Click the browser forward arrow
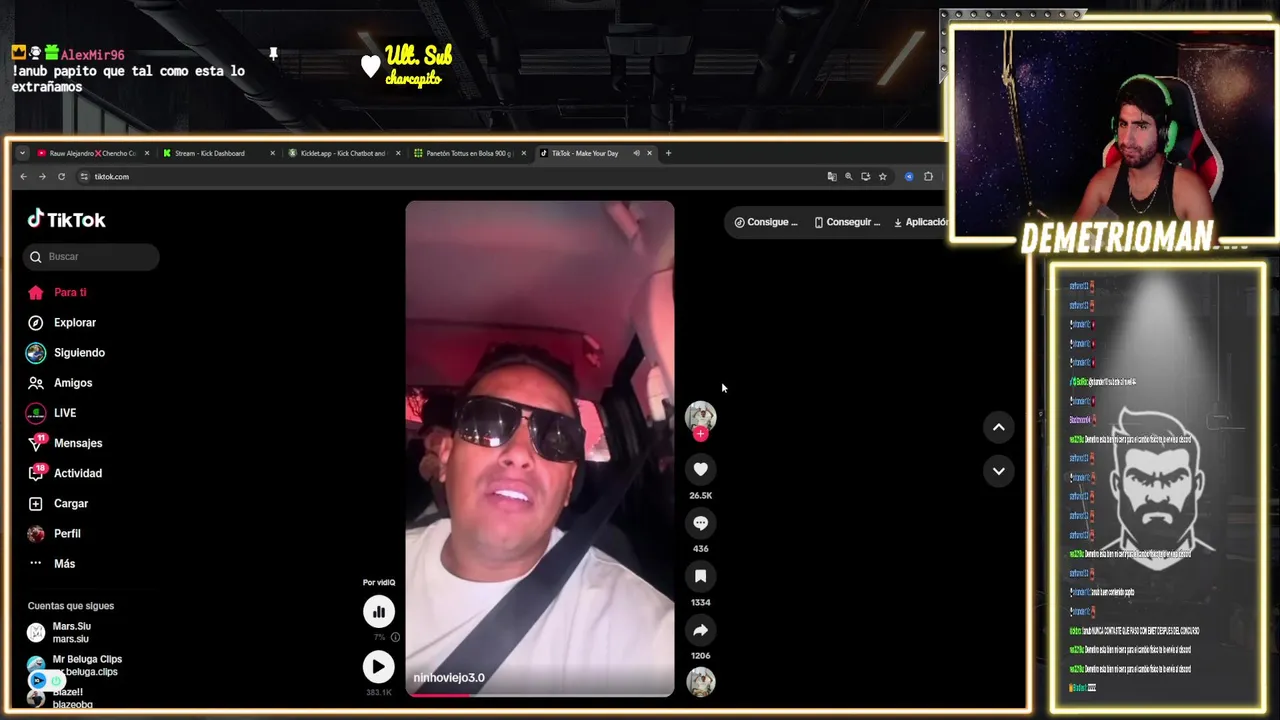This screenshot has width=1280, height=720. pos(42,176)
